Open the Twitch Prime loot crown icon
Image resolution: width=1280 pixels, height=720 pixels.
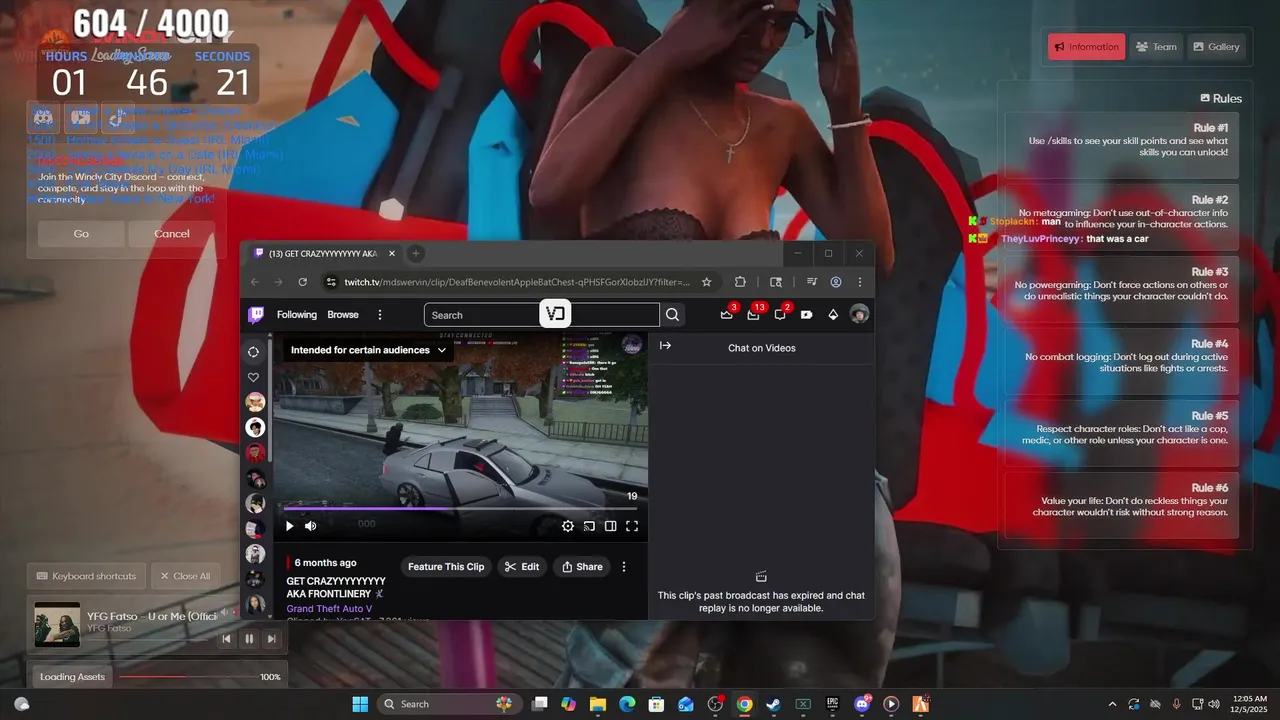(x=727, y=315)
